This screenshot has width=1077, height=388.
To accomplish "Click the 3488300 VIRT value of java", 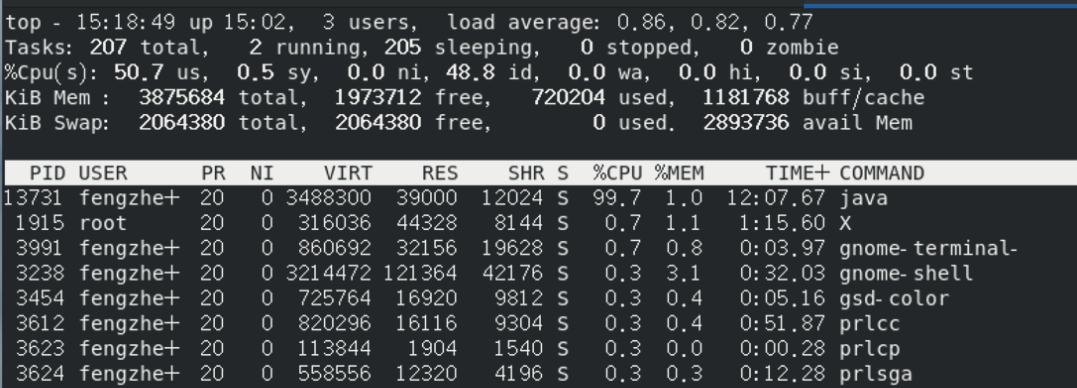I will pos(329,198).
